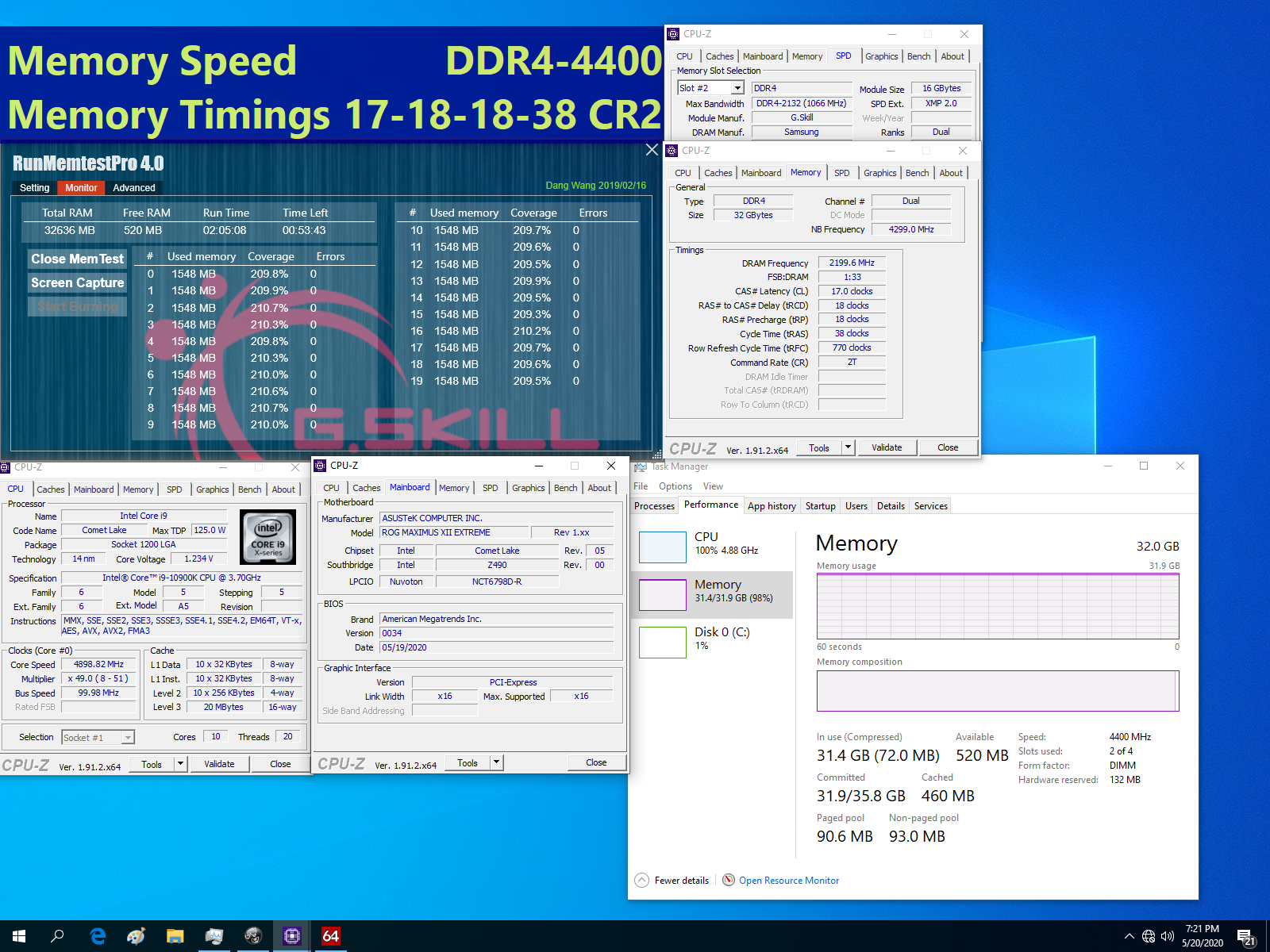Open the Socket #1 selection dropdown in CPU-Z
Viewport: 1270px width, 952px height.
pyautogui.click(x=127, y=737)
